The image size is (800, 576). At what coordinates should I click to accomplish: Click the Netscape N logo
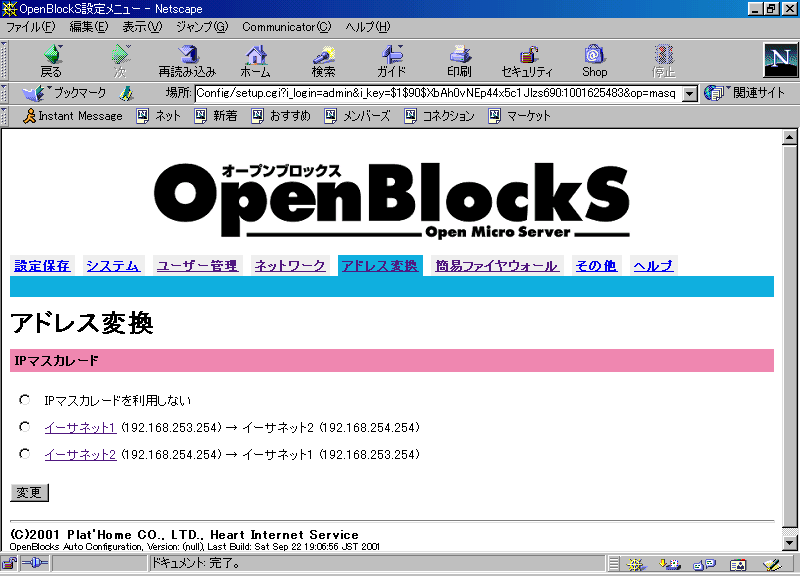click(x=781, y=60)
